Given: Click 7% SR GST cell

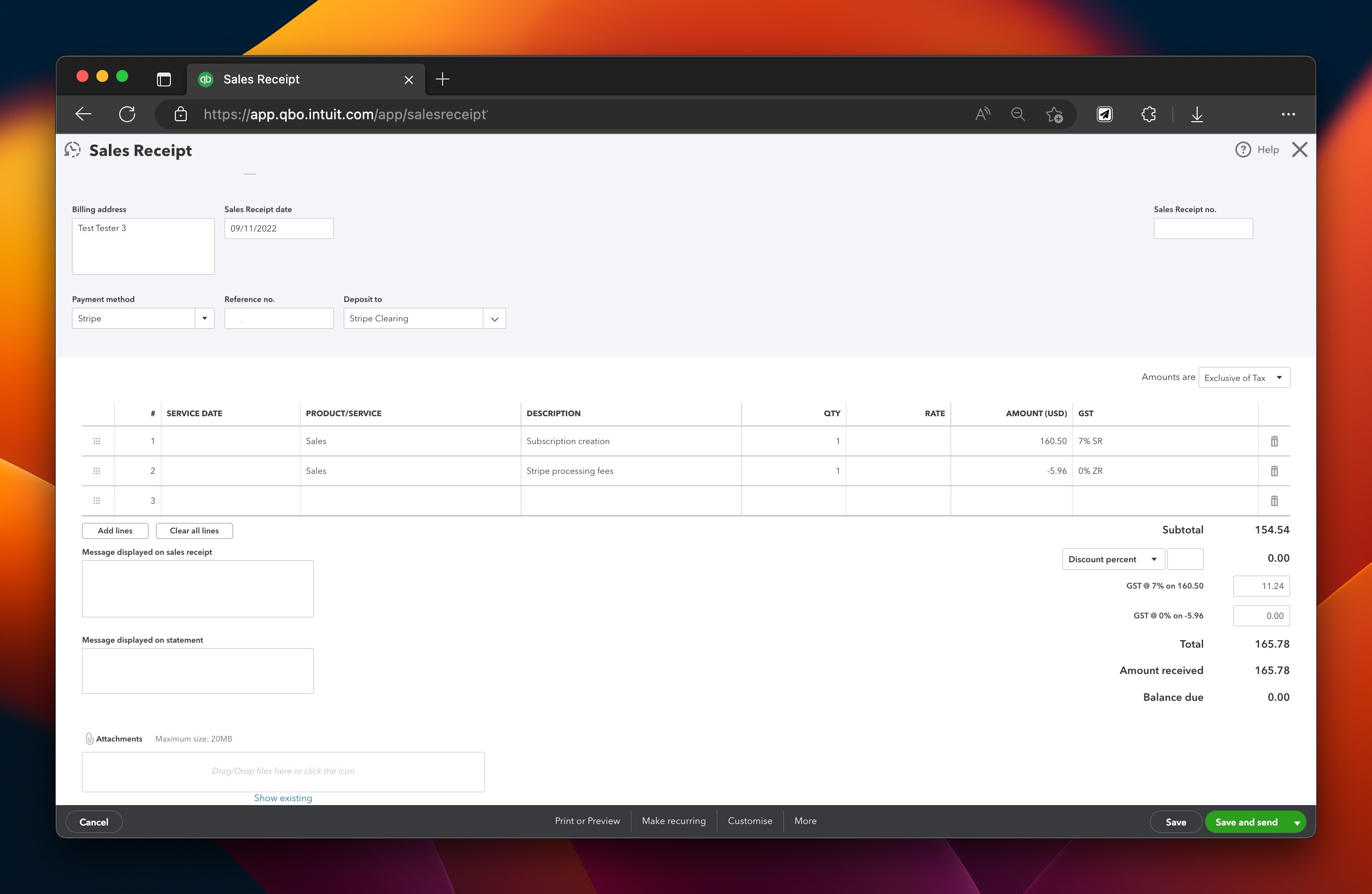Looking at the screenshot, I should pos(1165,441).
